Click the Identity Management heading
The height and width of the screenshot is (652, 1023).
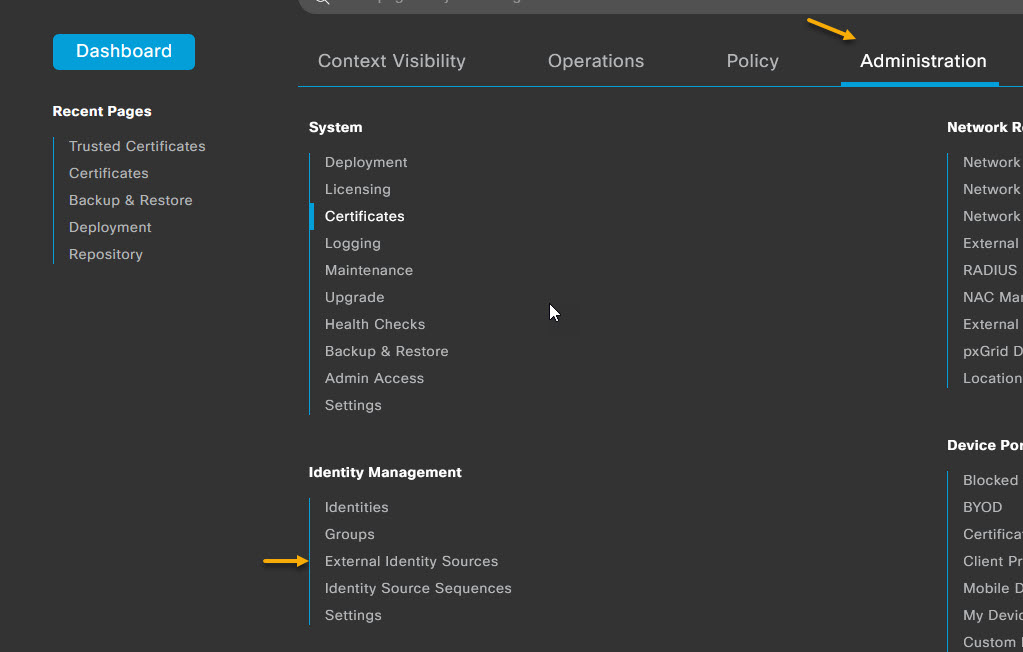tap(385, 473)
